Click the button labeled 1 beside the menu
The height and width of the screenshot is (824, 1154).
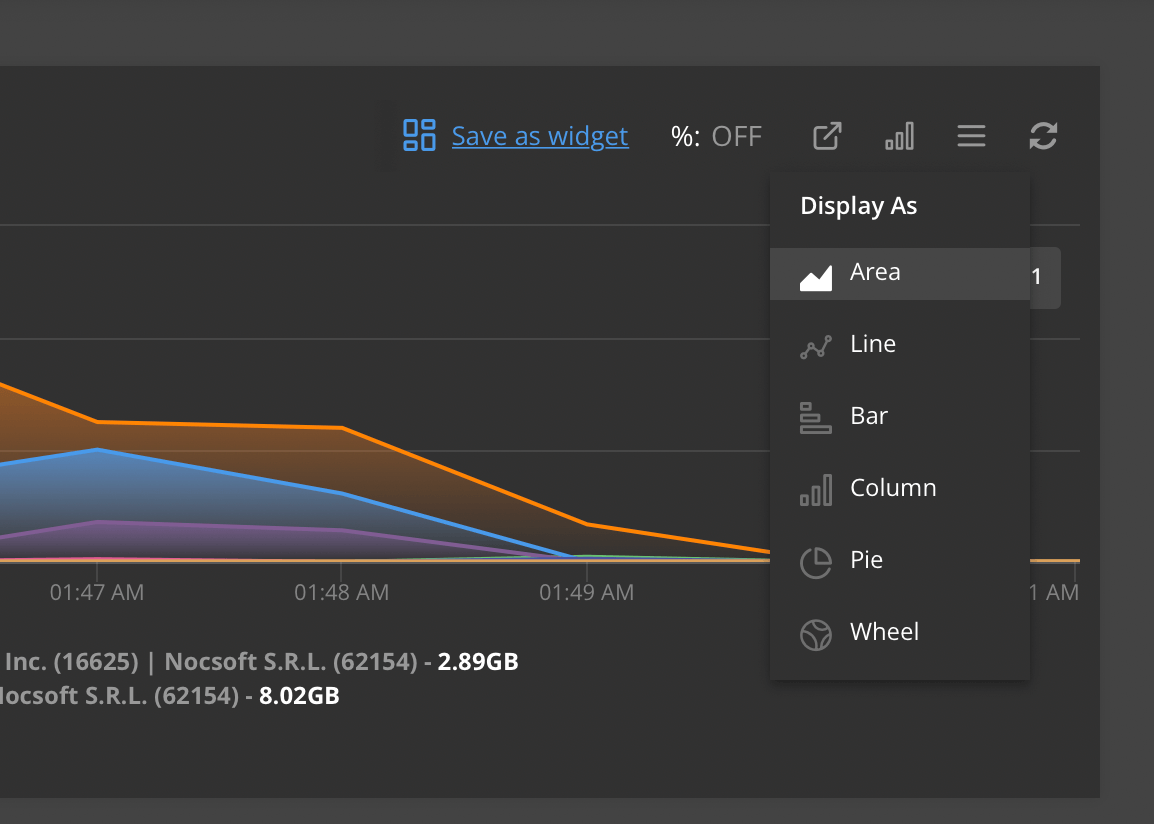1044,277
